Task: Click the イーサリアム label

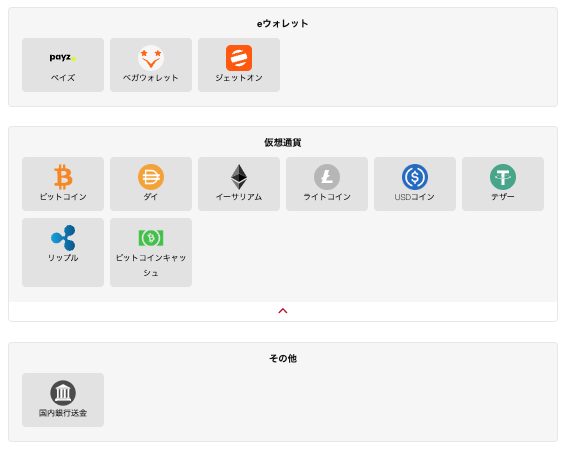Action: point(239,197)
